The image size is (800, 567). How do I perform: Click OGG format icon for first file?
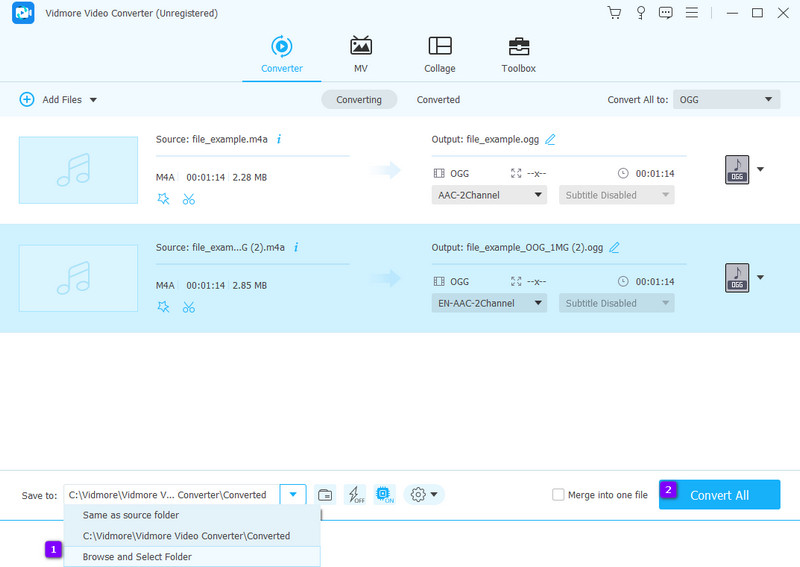point(736,170)
